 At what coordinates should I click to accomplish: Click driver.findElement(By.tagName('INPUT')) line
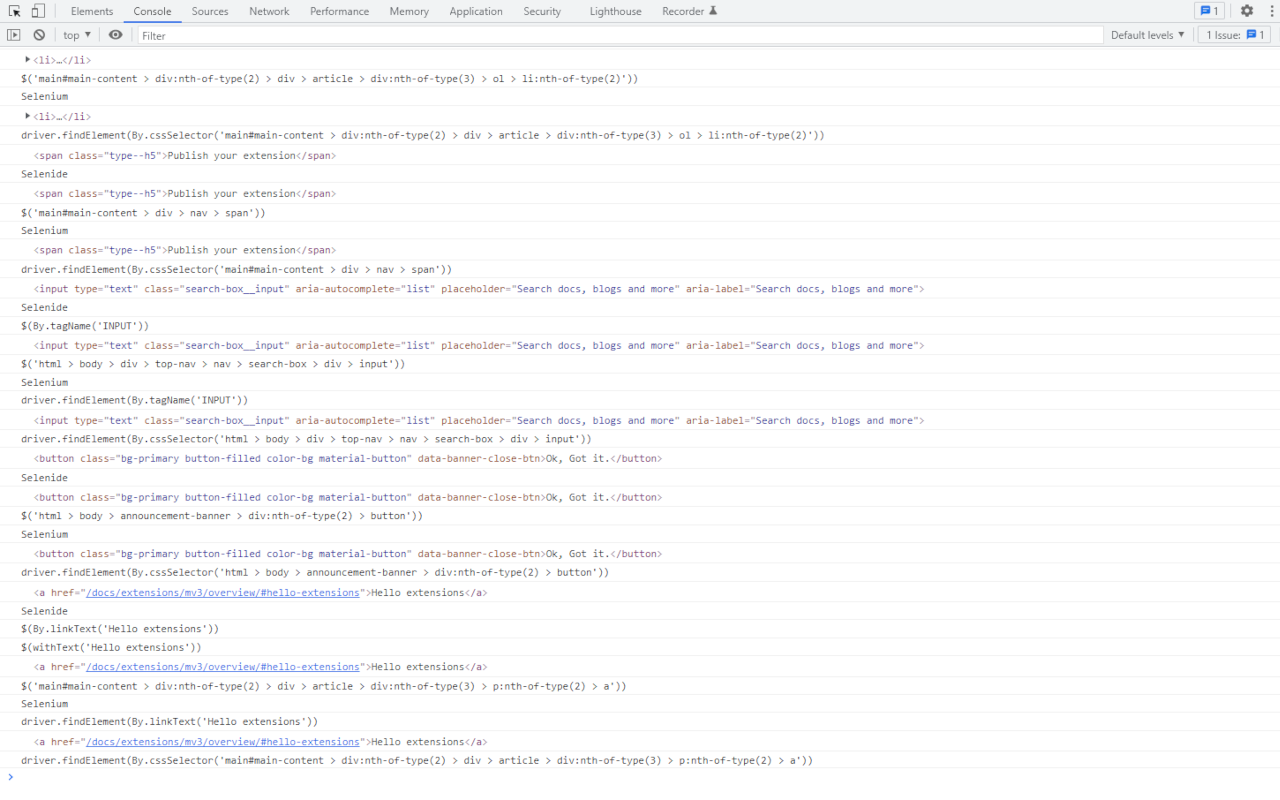(134, 400)
